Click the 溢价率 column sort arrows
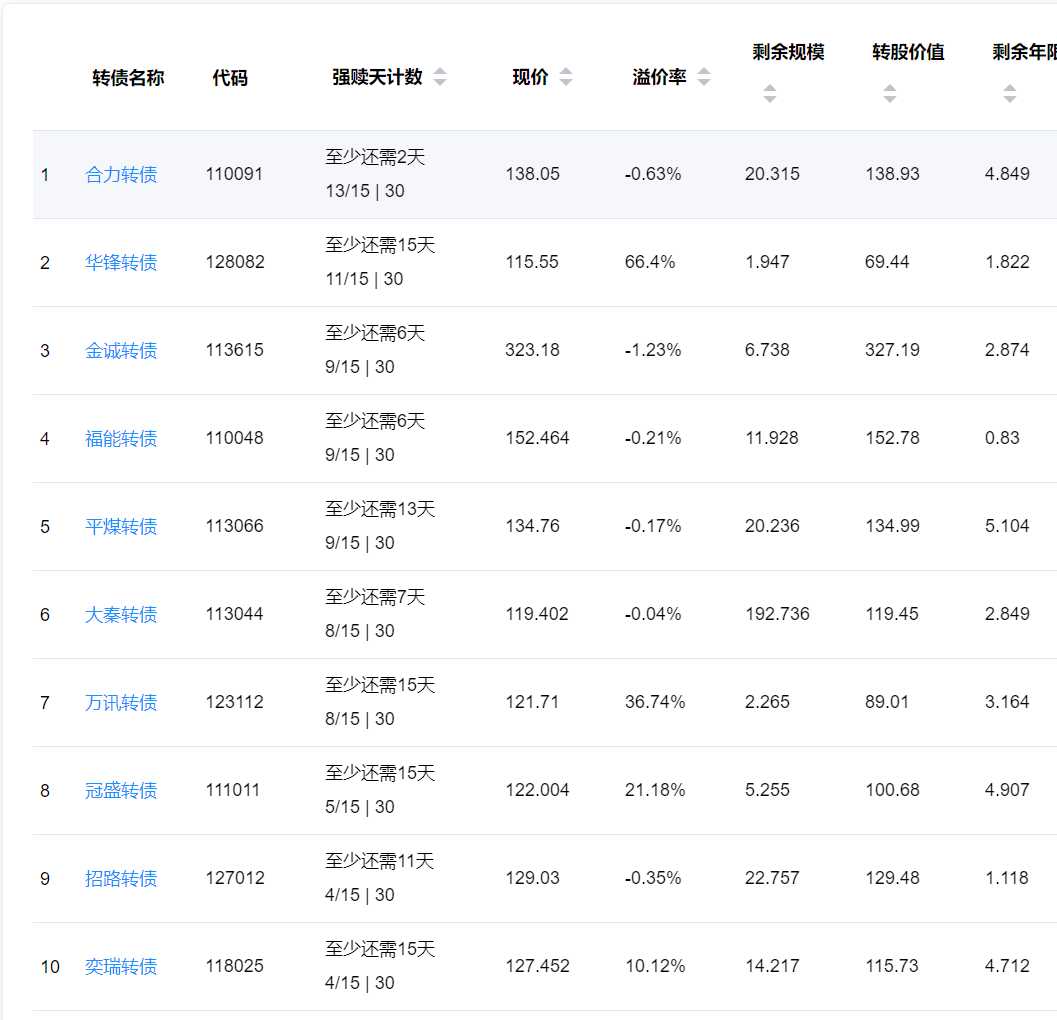 [704, 78]
